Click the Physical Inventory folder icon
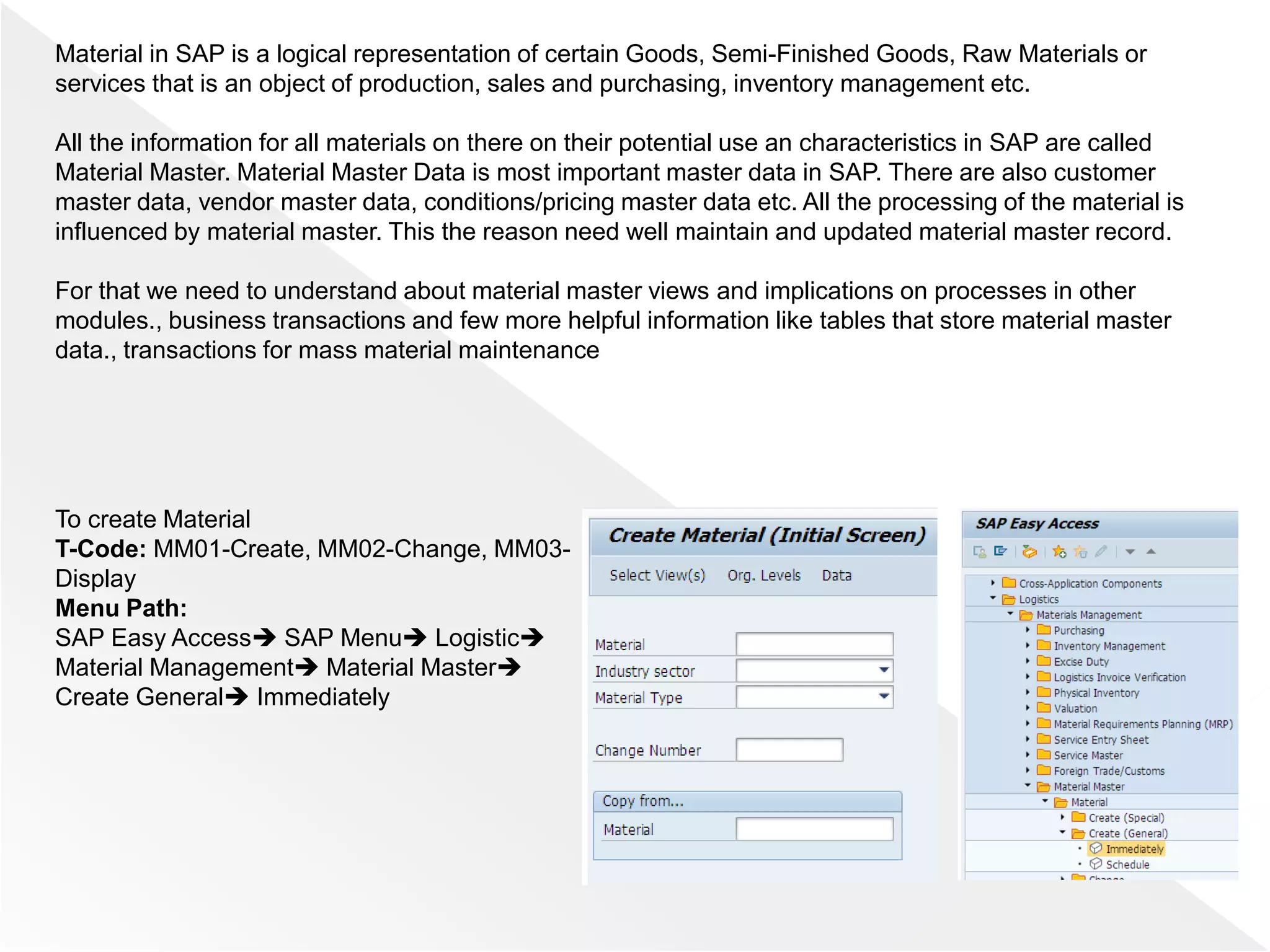The height and width of the screenshot is (952, 1270). click(x=1044, y=692)
